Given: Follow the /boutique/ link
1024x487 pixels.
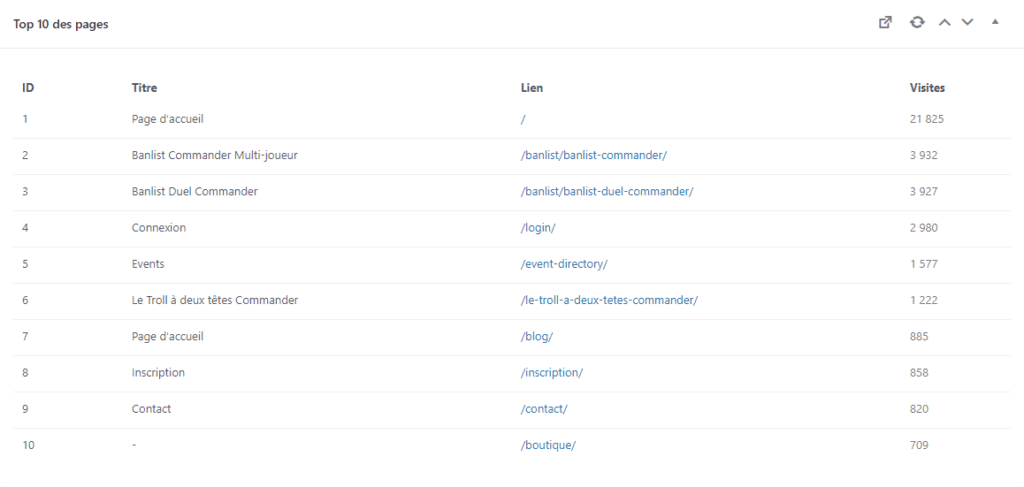Looking at the screenshot, I should pos(548,445).
